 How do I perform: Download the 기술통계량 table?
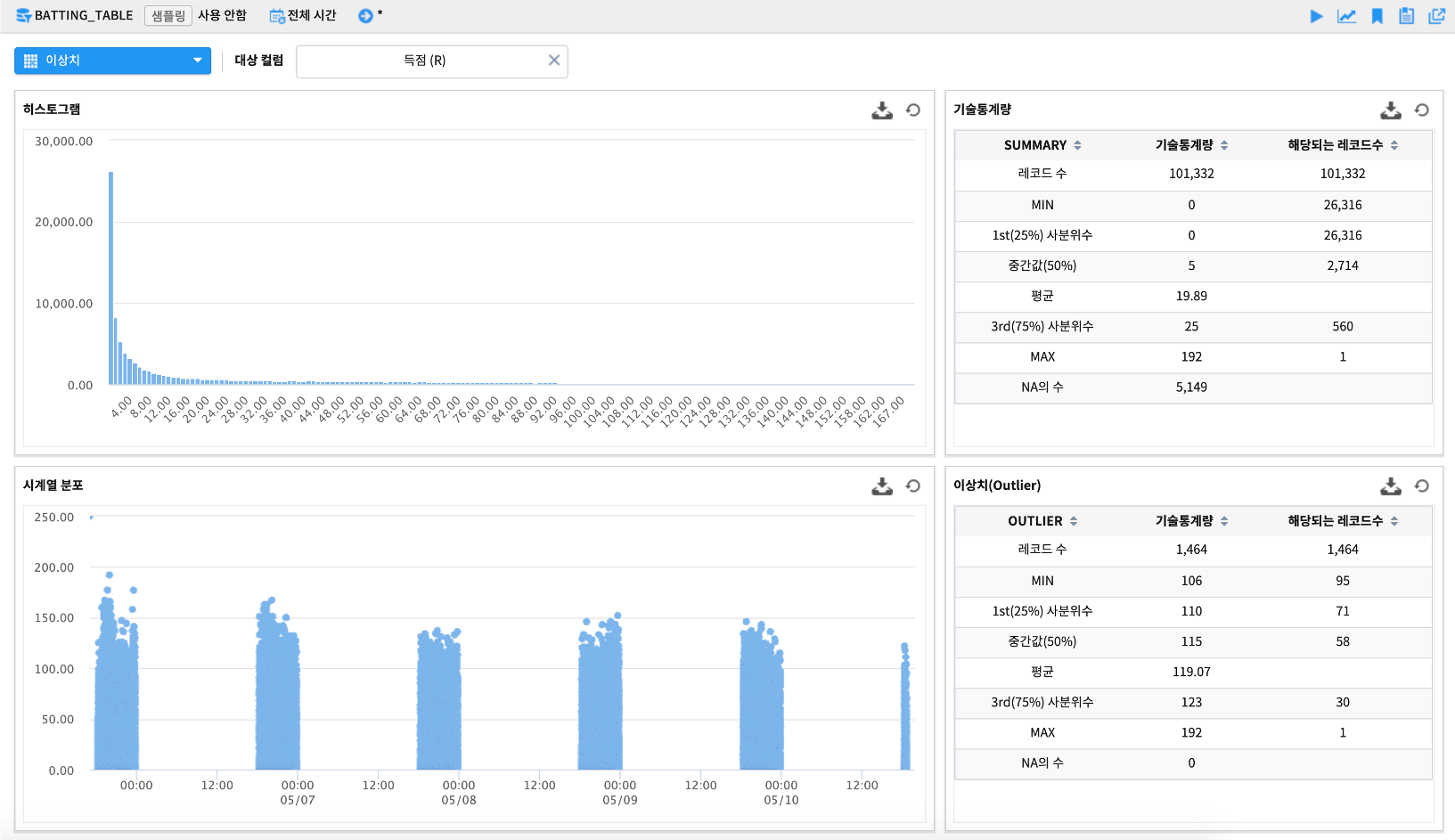(1391, 110)
